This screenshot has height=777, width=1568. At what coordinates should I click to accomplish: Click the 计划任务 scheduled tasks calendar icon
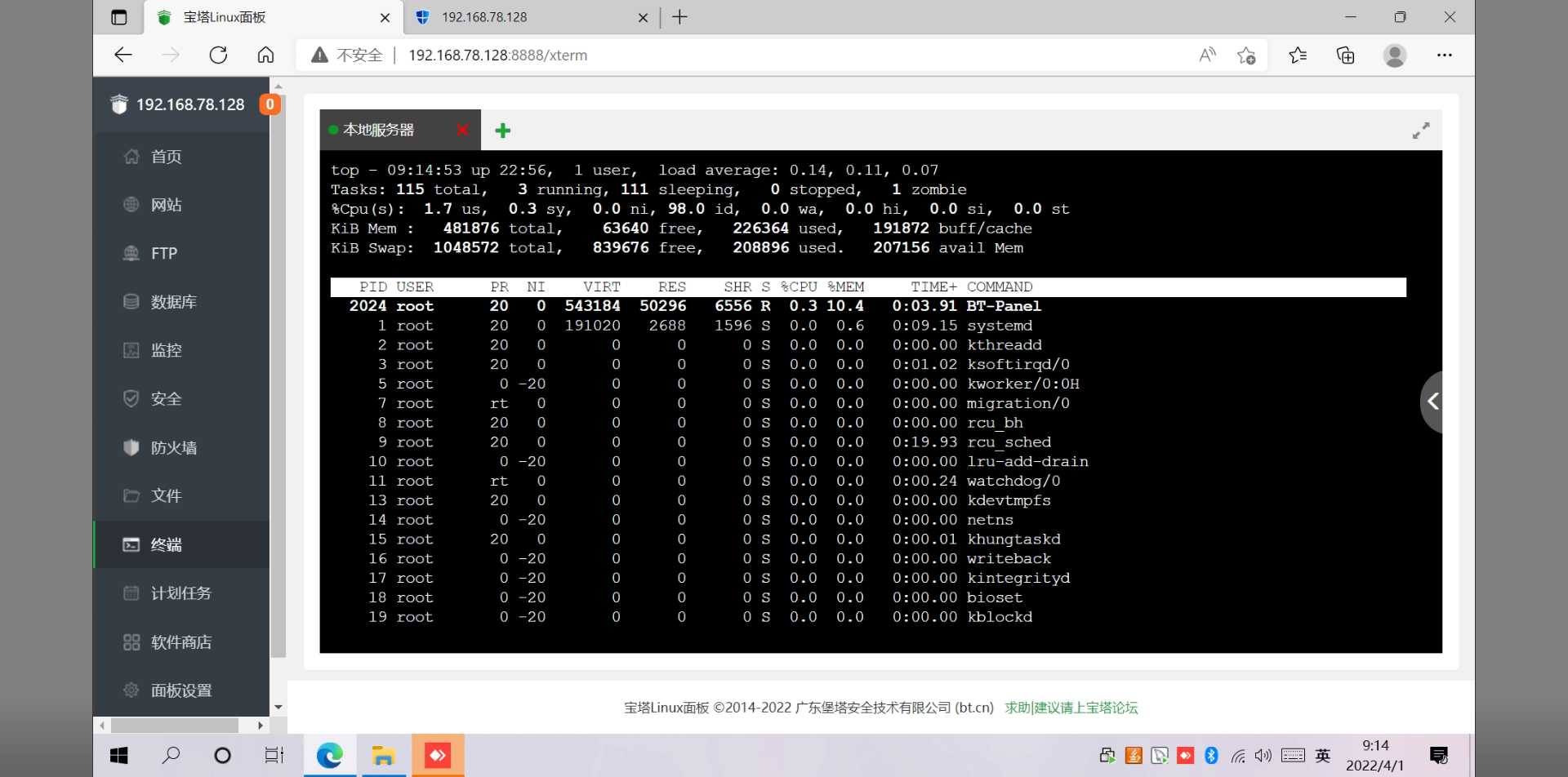click(x=131, y=593)
